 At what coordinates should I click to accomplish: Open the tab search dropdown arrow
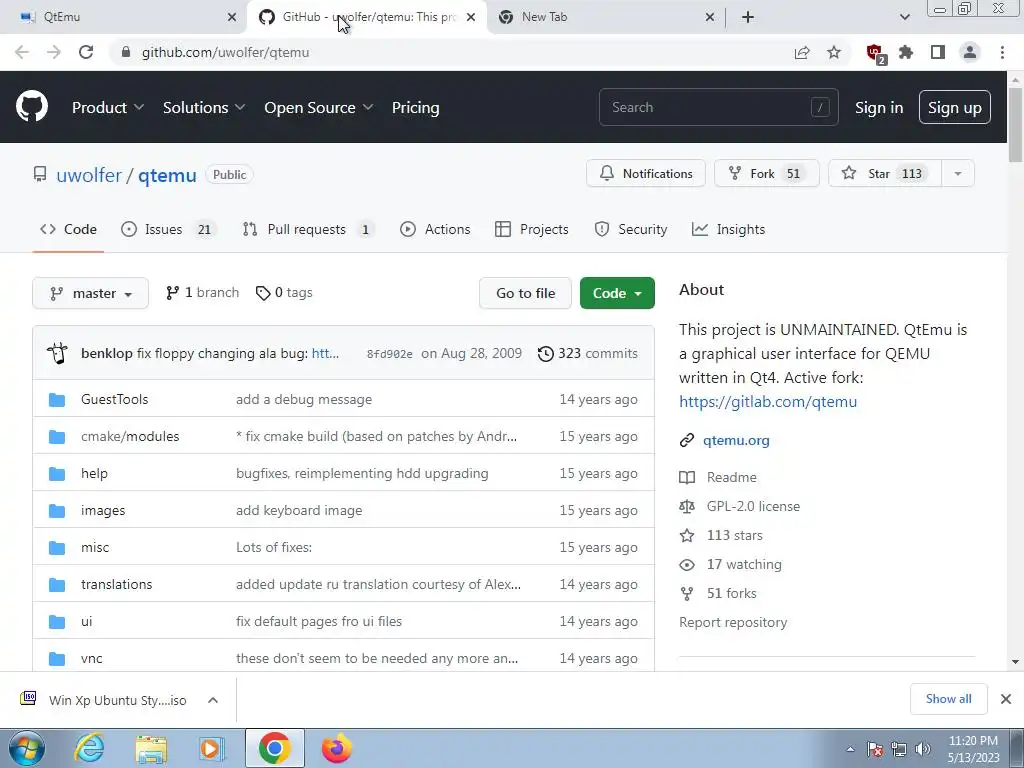[x=904, y=17]
